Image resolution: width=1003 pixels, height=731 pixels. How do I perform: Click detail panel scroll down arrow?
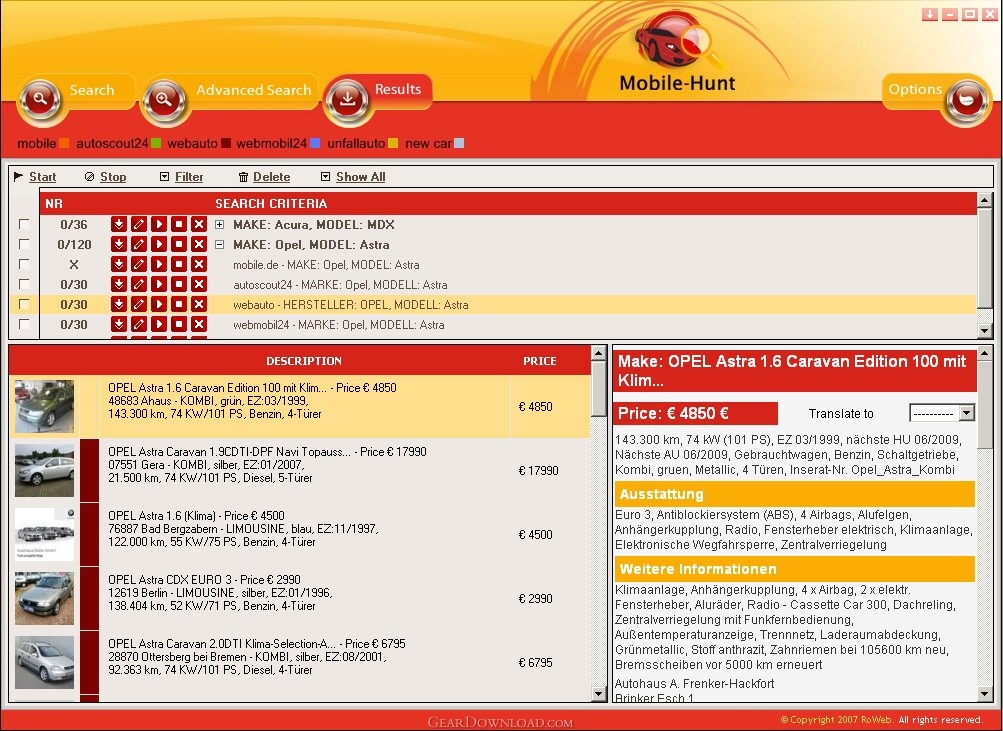click(985, 694)
